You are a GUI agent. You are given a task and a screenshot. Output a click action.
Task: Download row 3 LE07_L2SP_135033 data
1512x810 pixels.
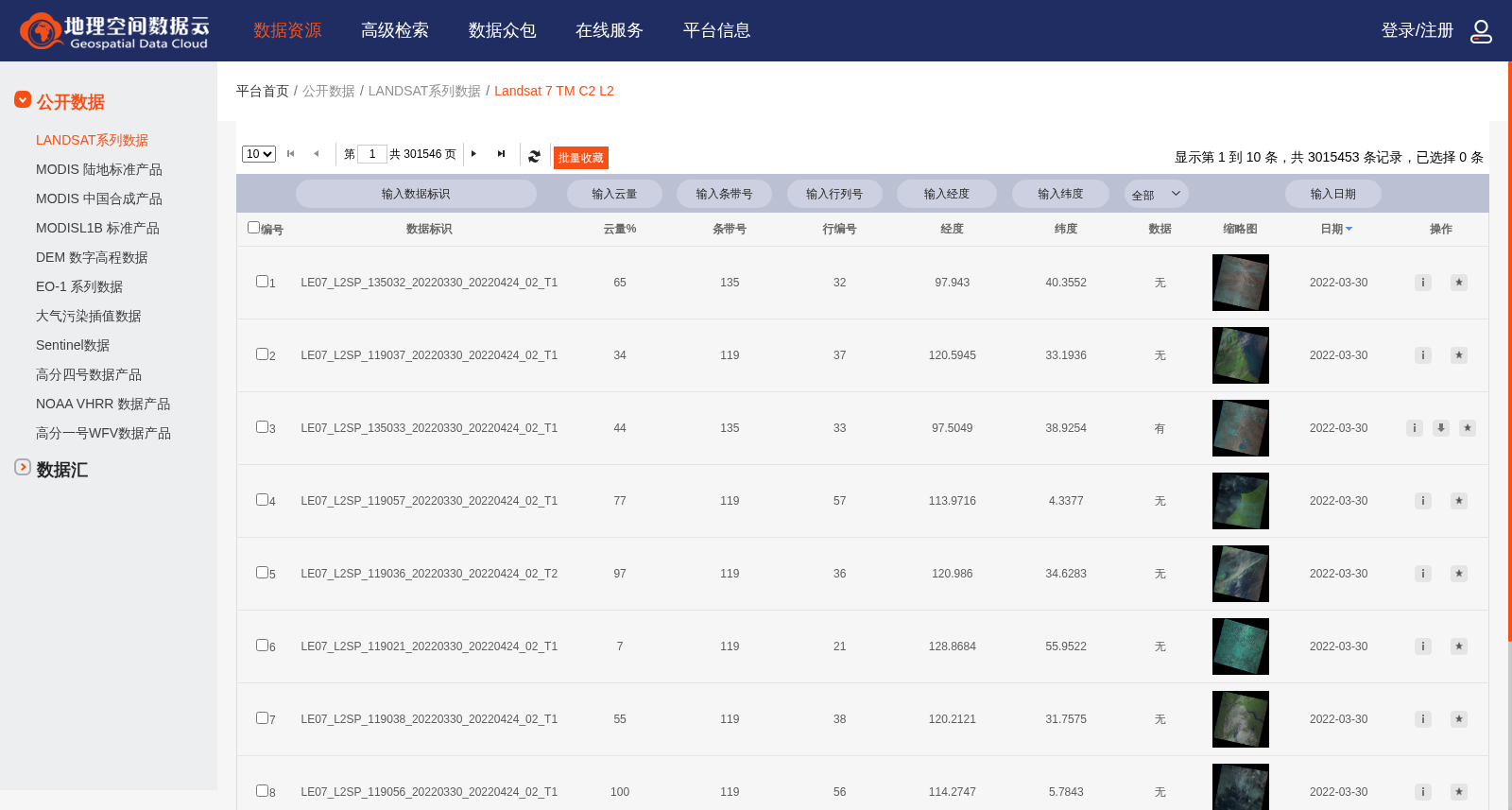click(1440, 428)
